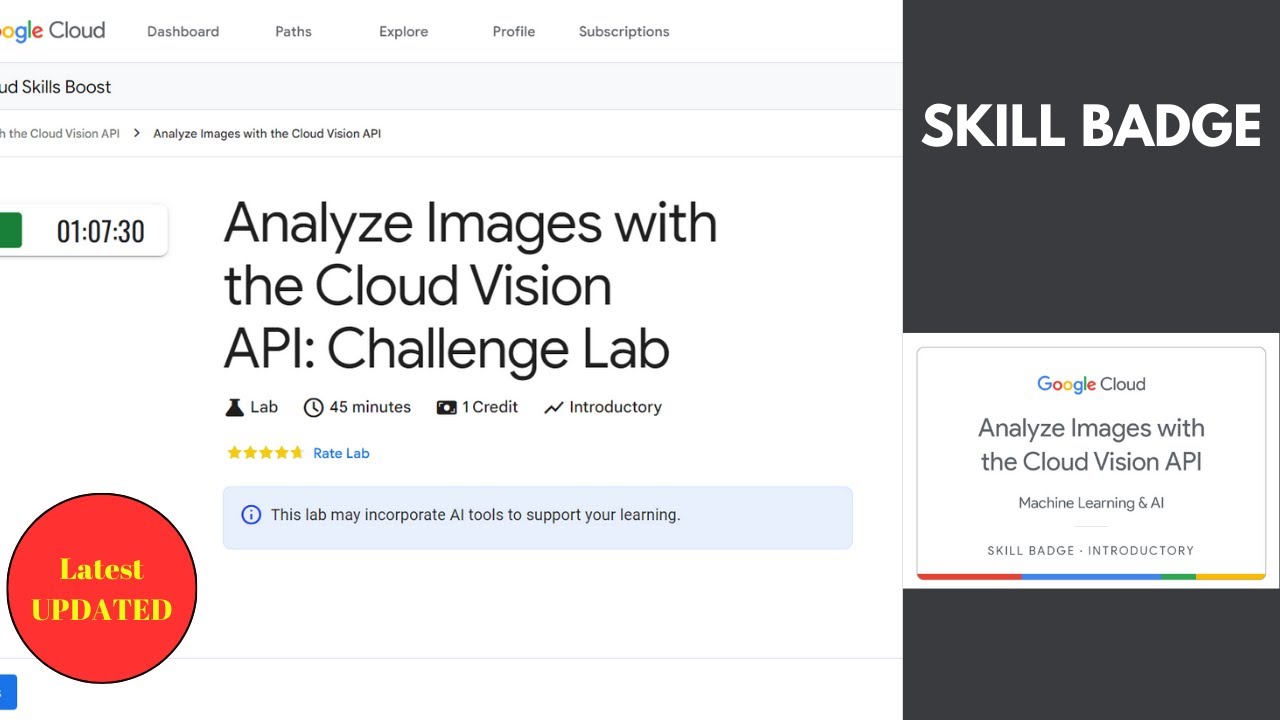
Task: Click the five-star rating icons
Action: [265, 453]
